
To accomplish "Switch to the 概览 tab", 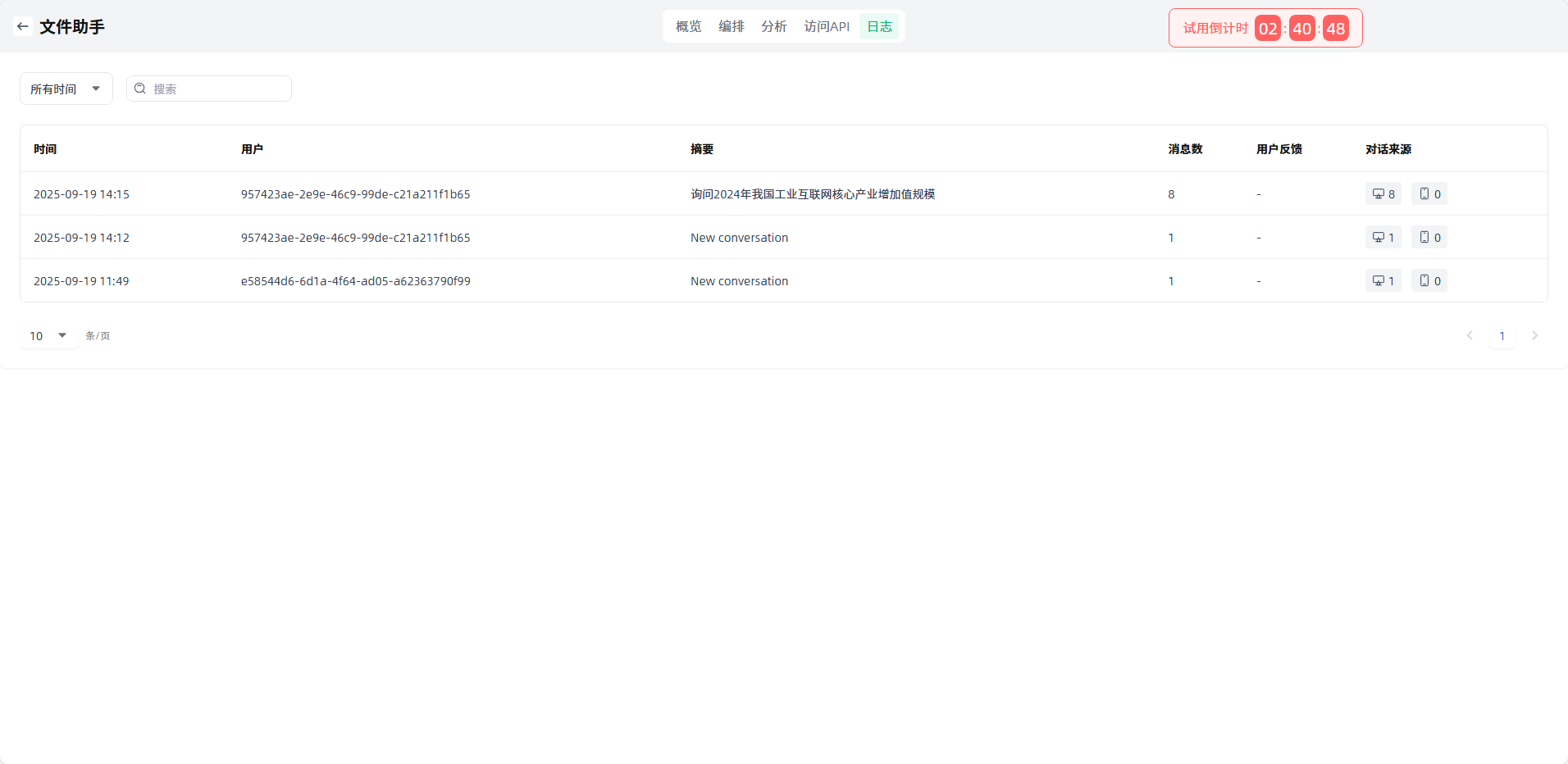I will (688, 26).
